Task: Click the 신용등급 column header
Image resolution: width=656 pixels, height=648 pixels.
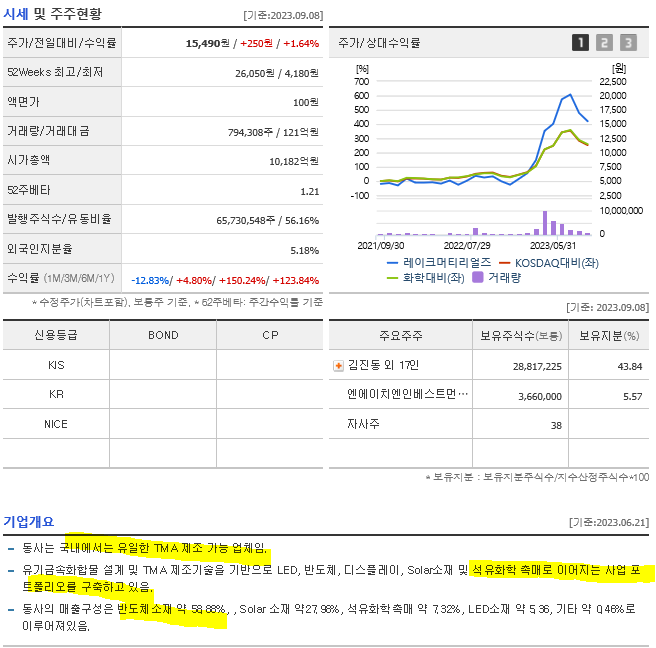Action: tap(56, 335)
